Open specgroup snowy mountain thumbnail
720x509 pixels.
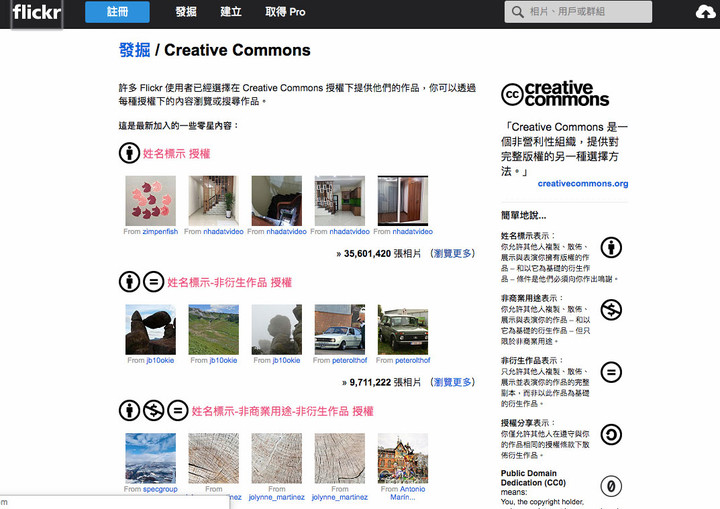(x=151, y=458)
